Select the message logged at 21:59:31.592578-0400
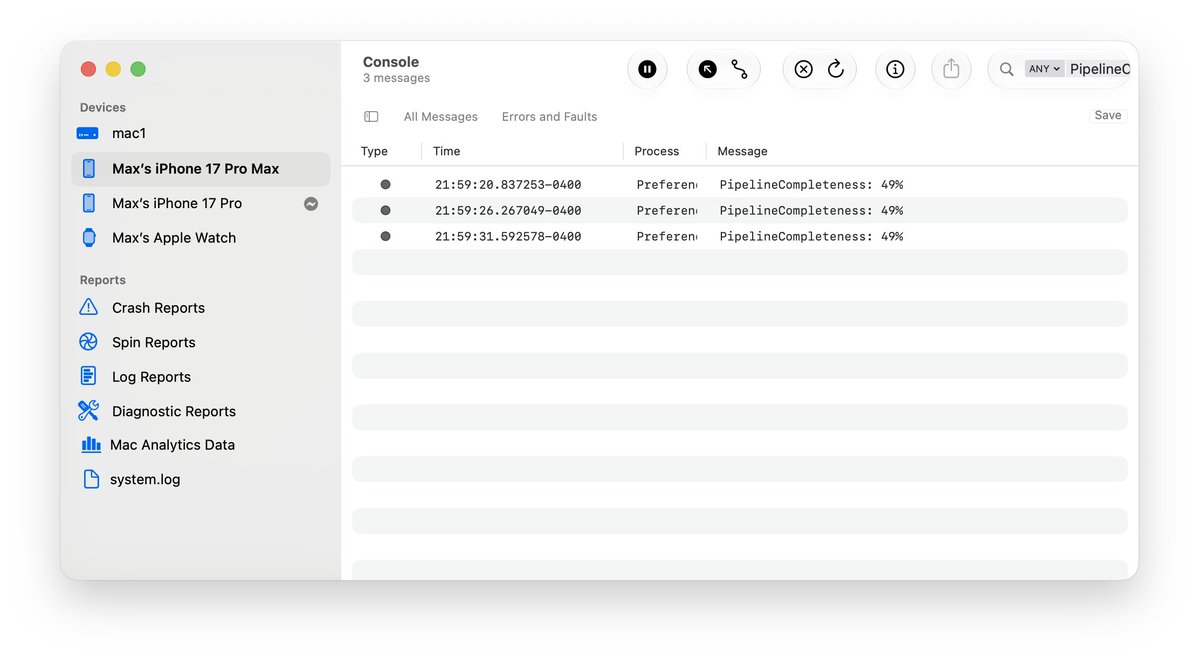Image resolution: width=1199 pixels, height=660 pixels. [x=739, y=236]
